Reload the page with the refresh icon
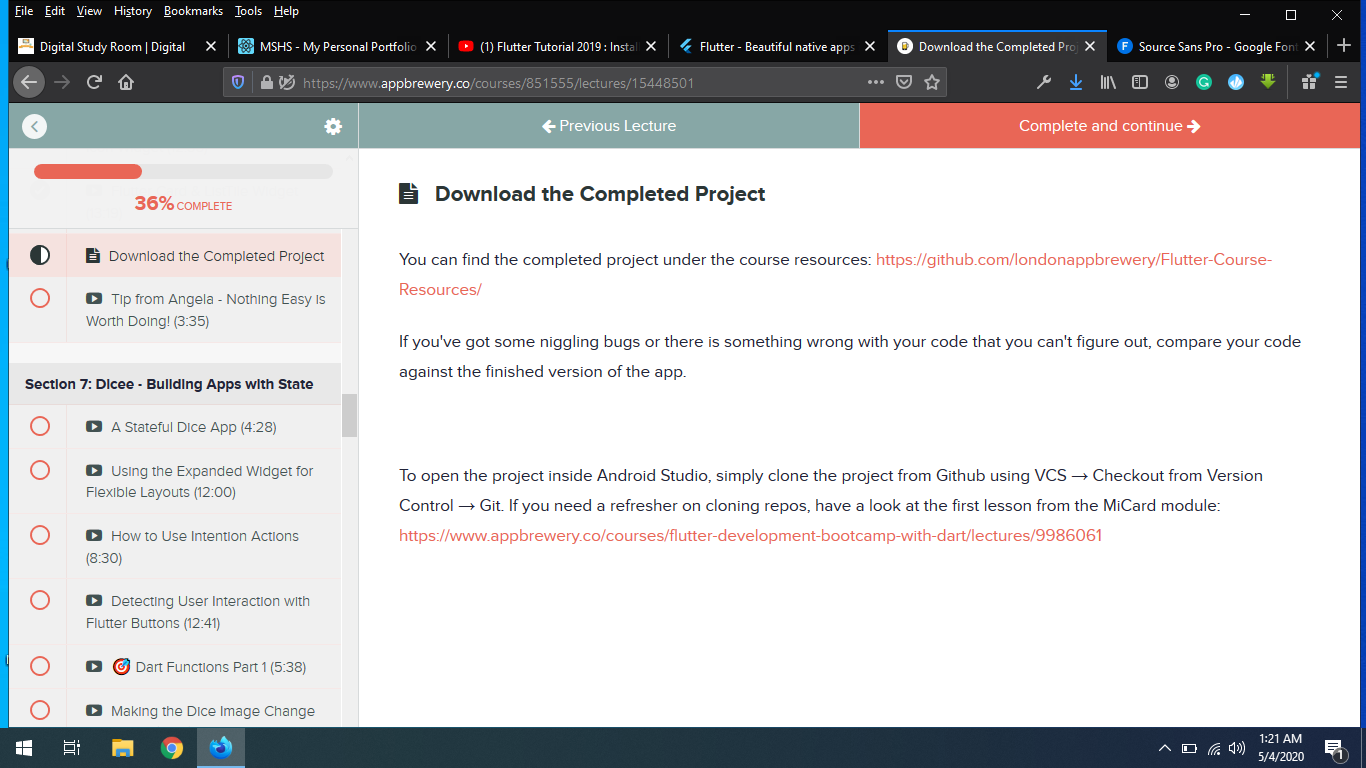This screenshot has height=768, width=1366. click(94, 83)
